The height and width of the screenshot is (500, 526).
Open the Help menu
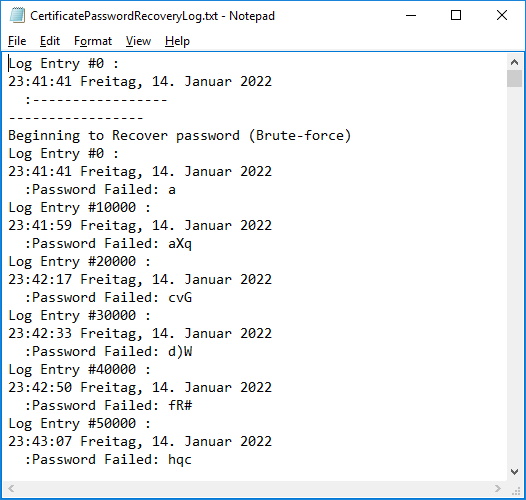coord(177,41)
